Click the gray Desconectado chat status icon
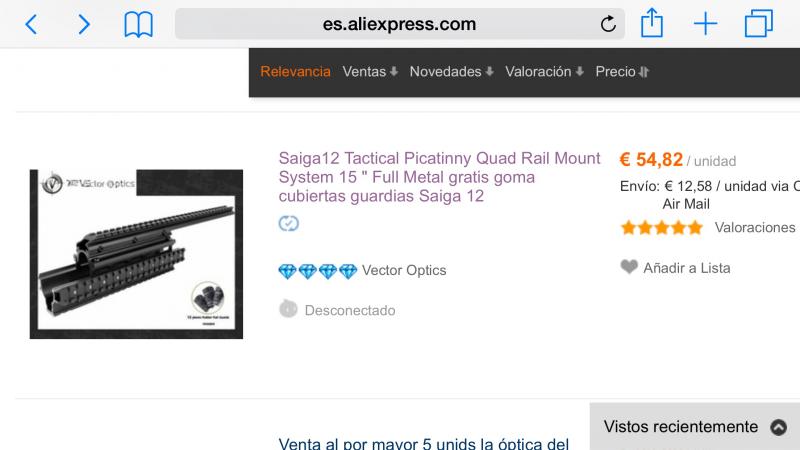800x450 pixels. click(x=288, y=309)
